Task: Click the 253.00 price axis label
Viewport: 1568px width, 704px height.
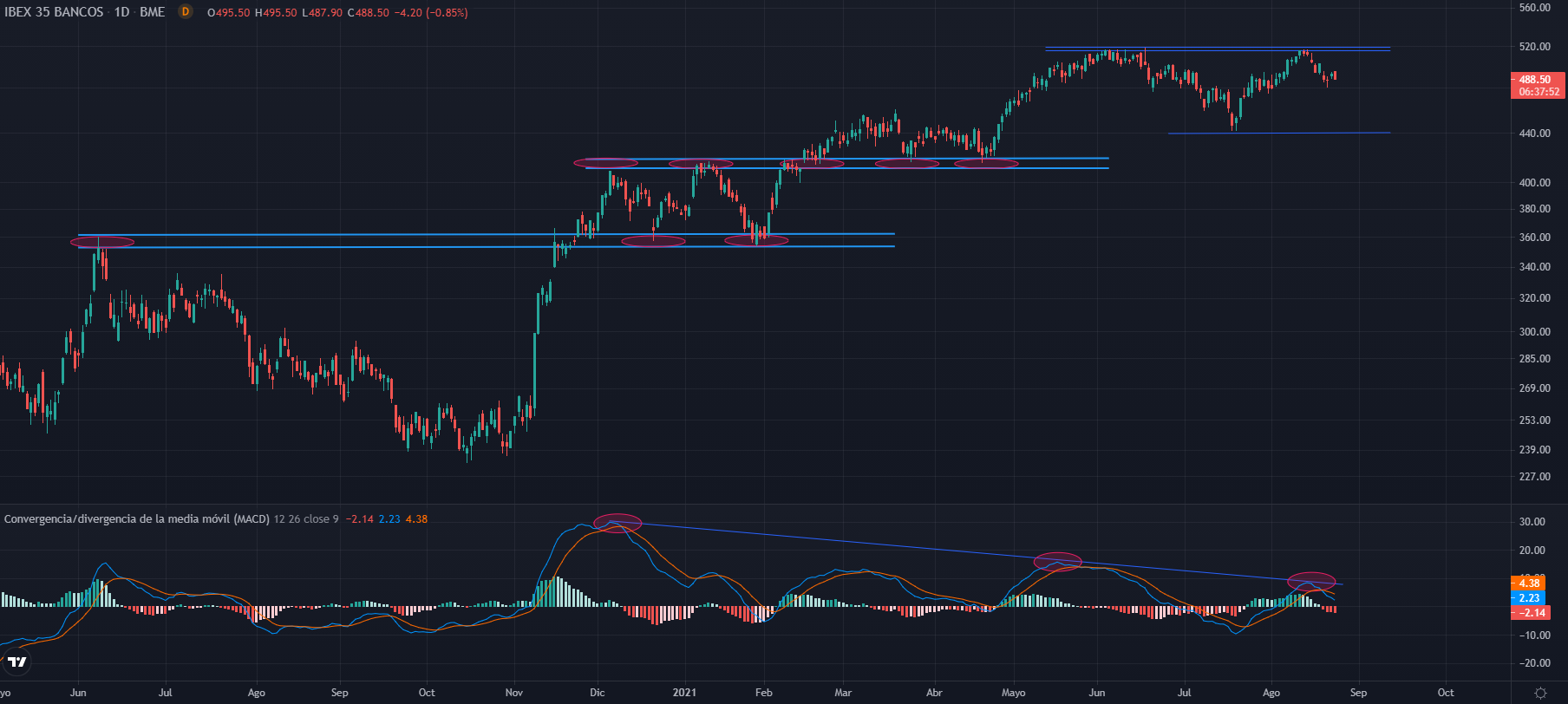Action: pos(1535,420)
